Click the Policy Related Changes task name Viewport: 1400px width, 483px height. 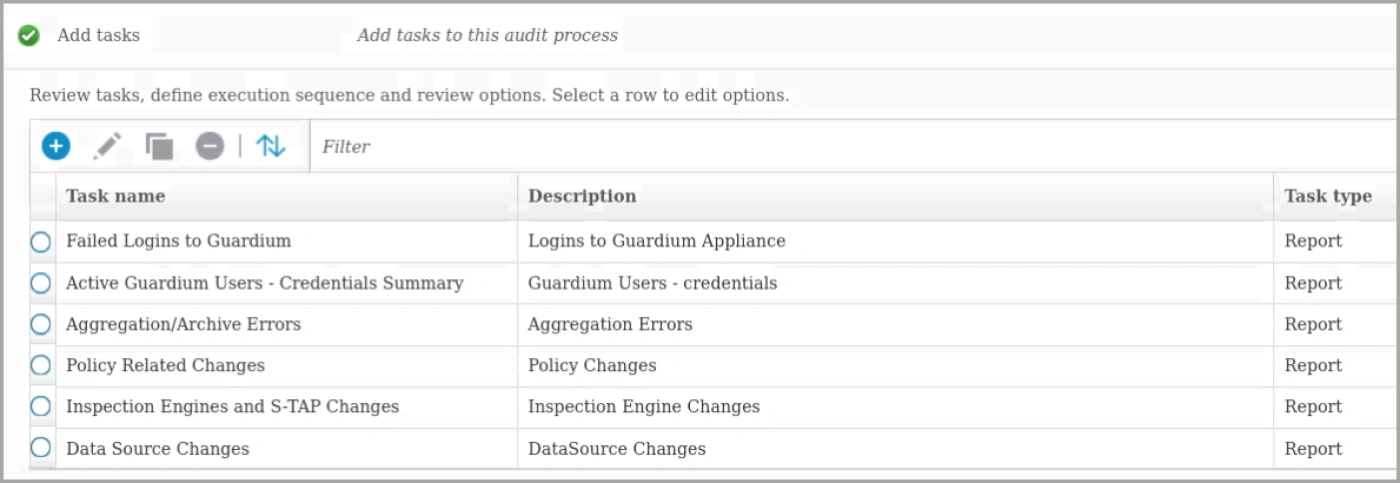pyautogui.click(x=165, y=365)
